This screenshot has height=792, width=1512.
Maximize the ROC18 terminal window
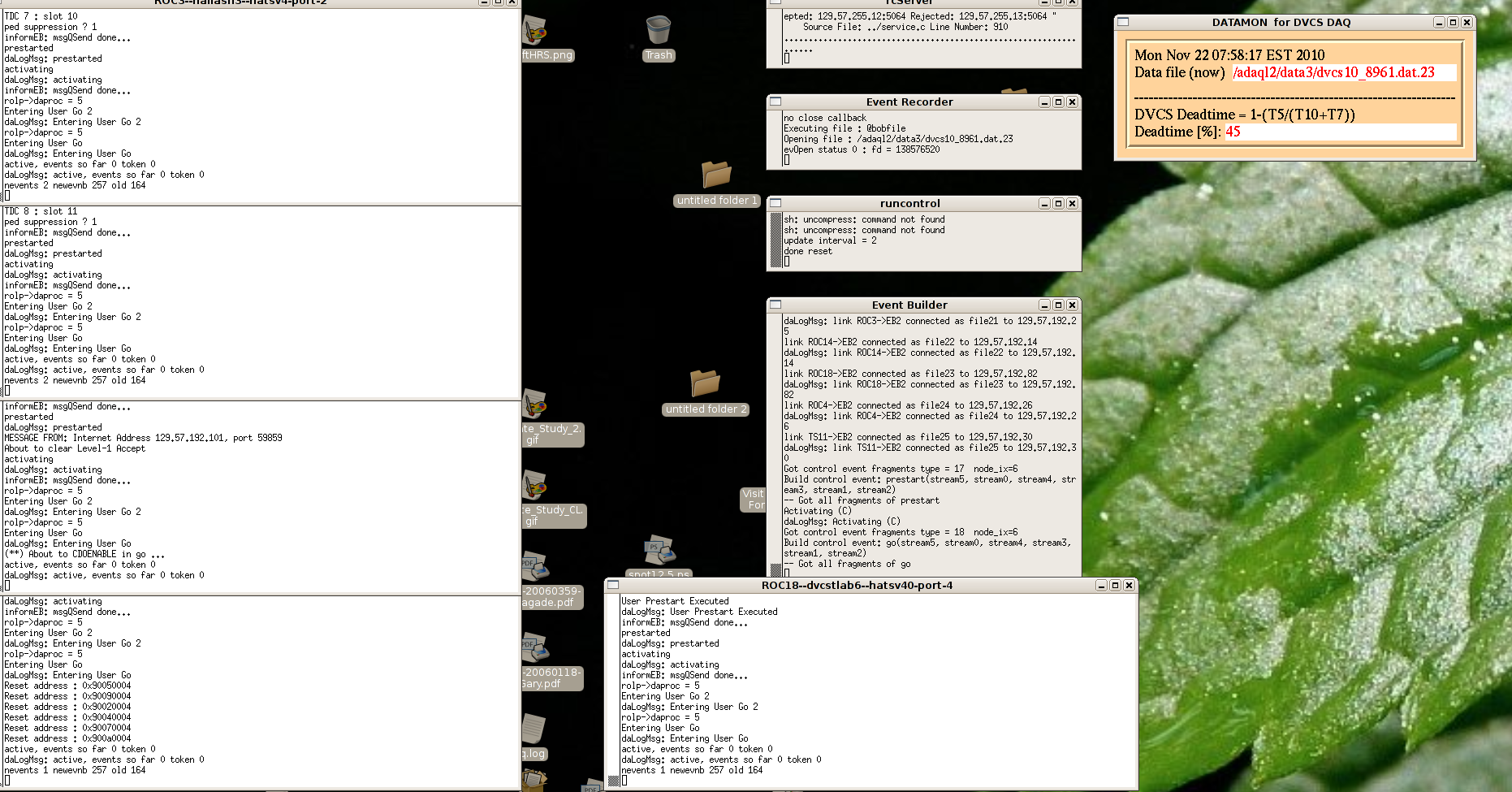coord(1115,585)
